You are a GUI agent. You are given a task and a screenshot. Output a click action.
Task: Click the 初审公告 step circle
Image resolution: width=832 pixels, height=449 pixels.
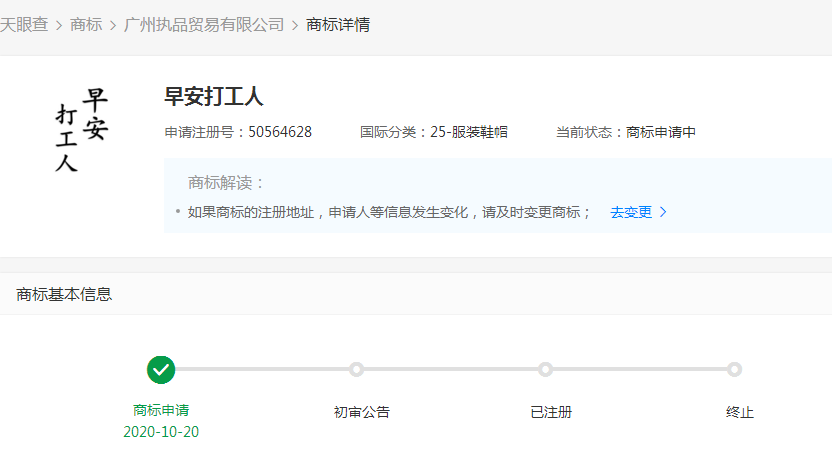click(x=356, y=369)
